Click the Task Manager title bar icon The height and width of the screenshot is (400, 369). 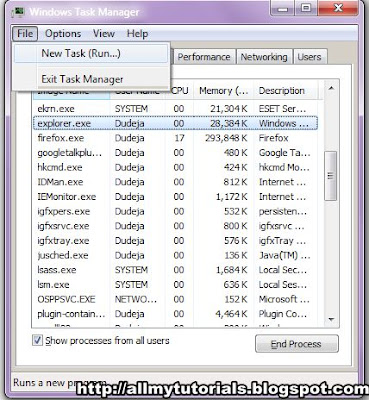pos(18,12)
